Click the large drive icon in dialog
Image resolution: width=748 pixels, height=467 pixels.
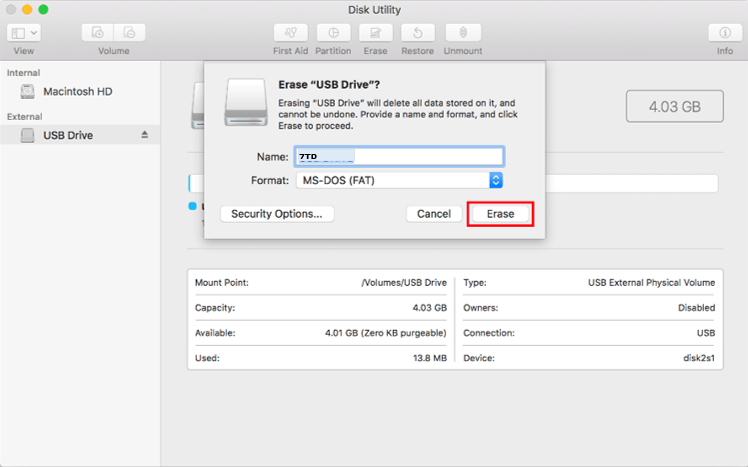246,103
